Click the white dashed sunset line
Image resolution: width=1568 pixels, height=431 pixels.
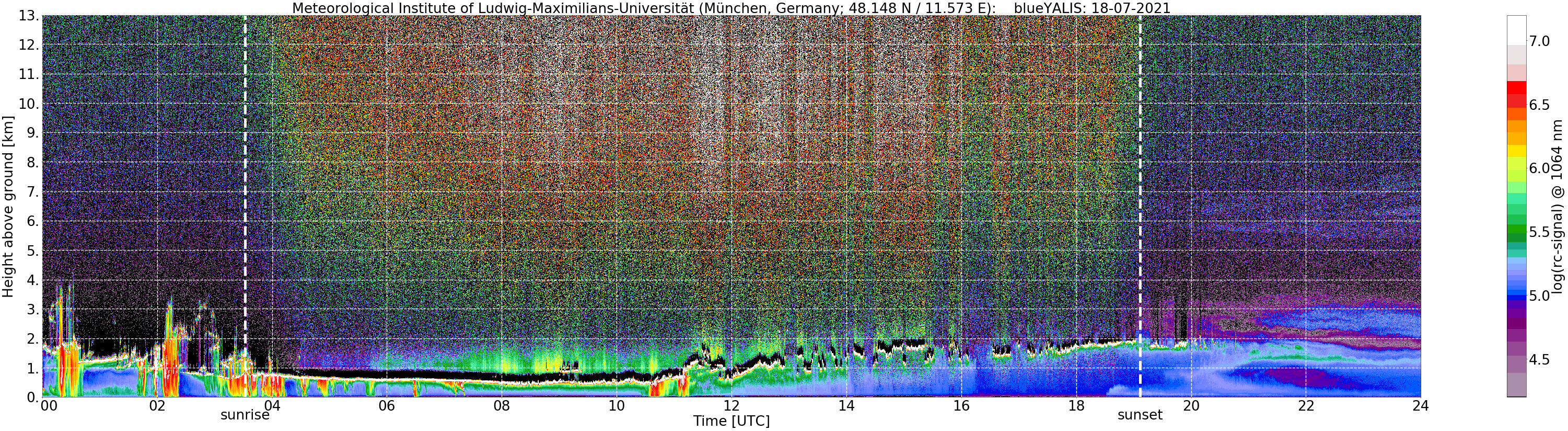[1140, 206]
